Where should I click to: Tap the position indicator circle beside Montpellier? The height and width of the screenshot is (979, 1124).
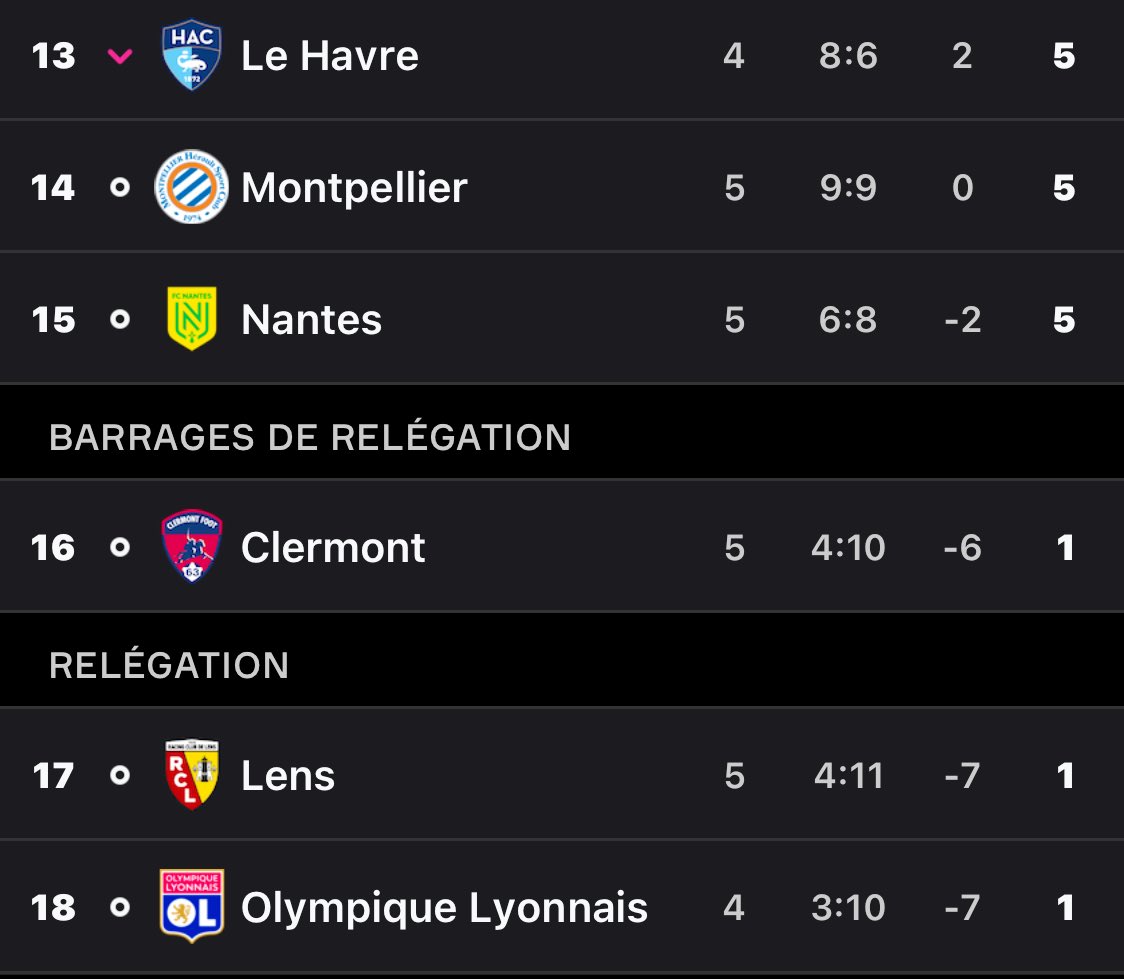pos(120,188)
